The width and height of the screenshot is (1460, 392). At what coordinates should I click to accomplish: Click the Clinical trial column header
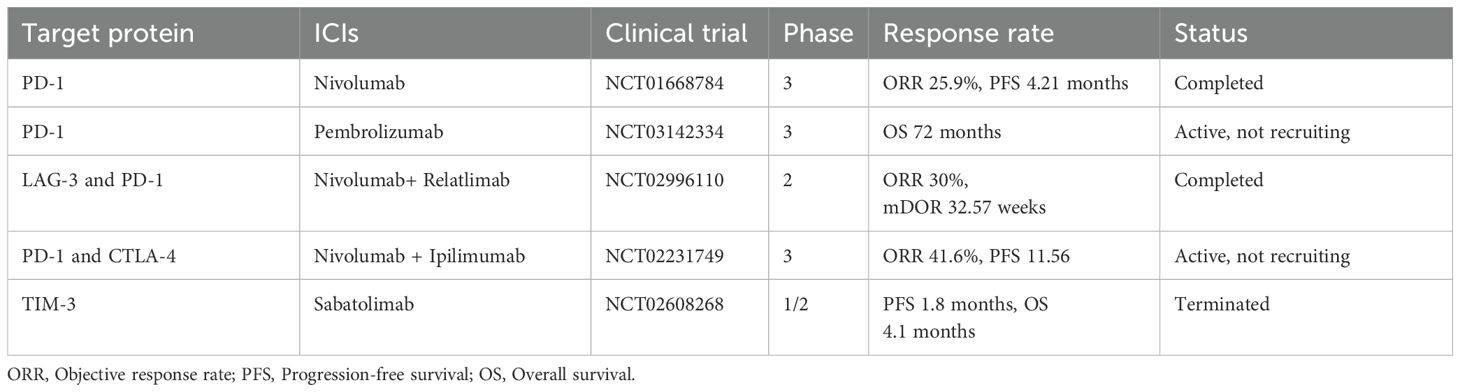[x=676, y=33]
